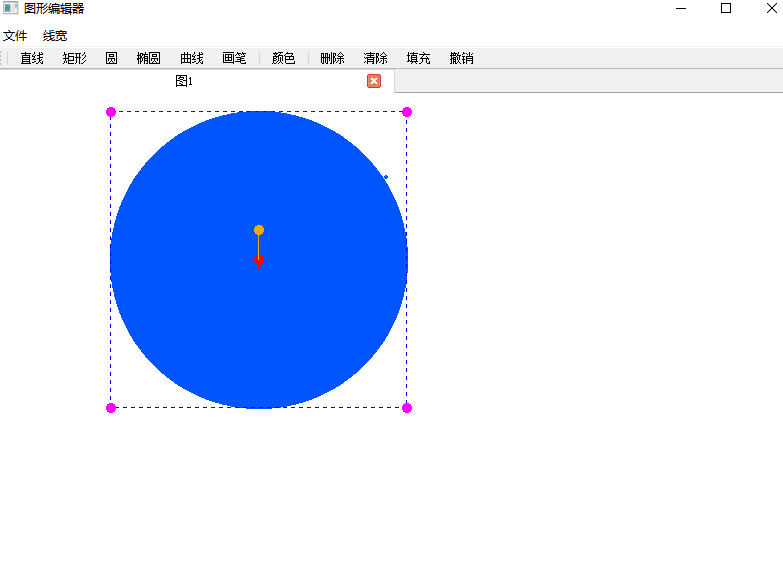Select the 画笔 brush tool
This screenshot has height=586, width=783.
pos(234,58)
